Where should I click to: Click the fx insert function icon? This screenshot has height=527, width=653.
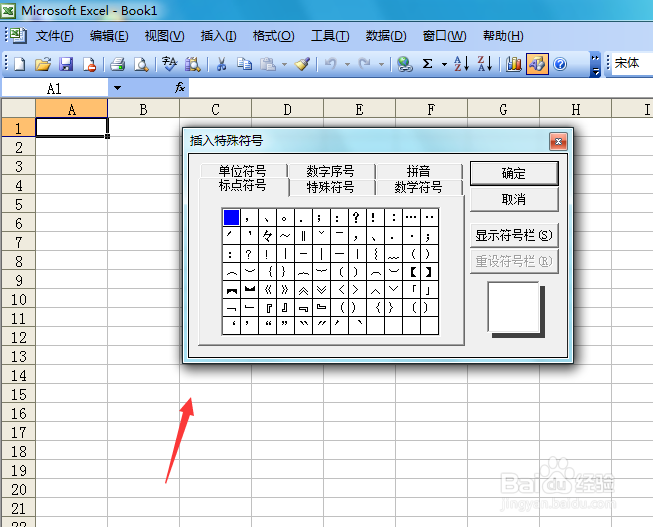coord(179,87)
